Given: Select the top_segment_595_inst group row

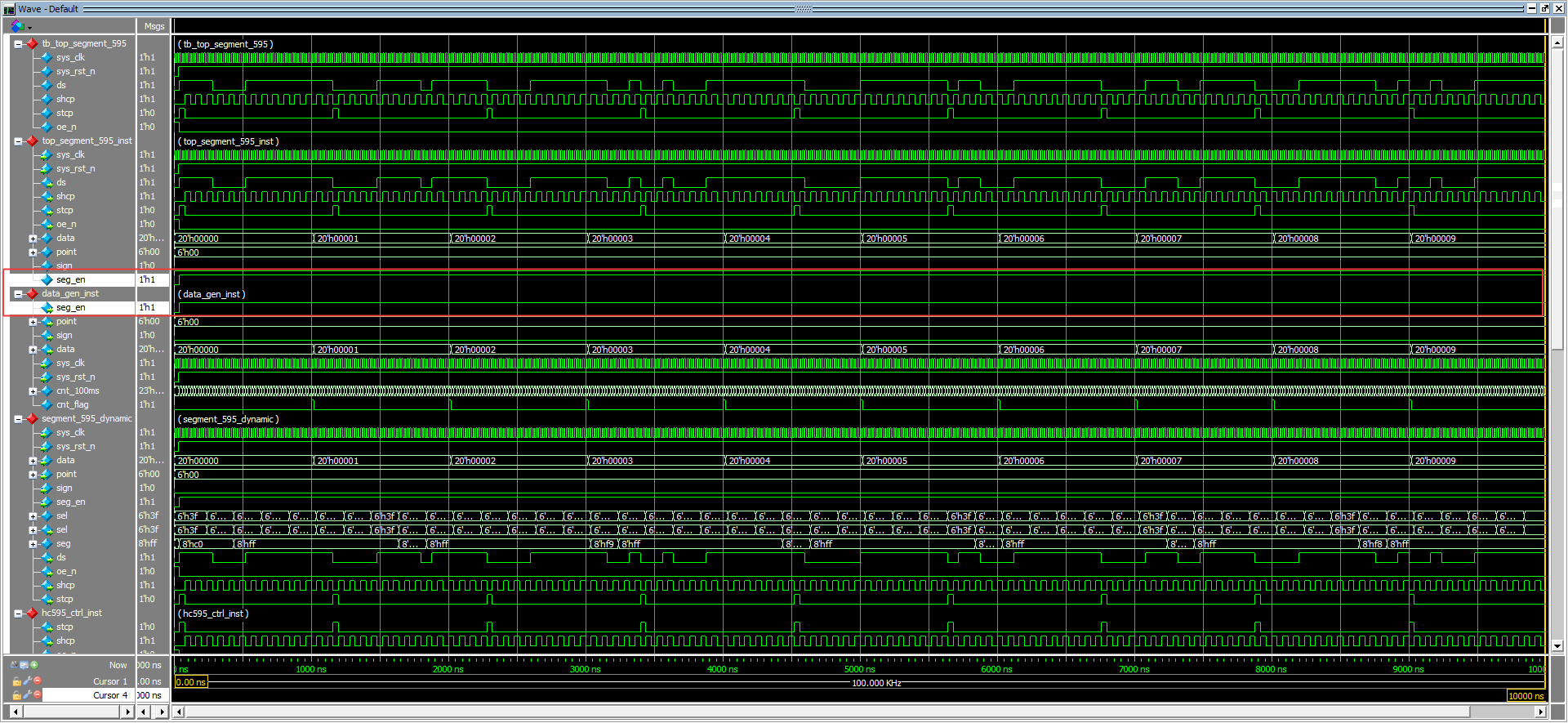Looking at the screenshot, I should click(87, 141).
